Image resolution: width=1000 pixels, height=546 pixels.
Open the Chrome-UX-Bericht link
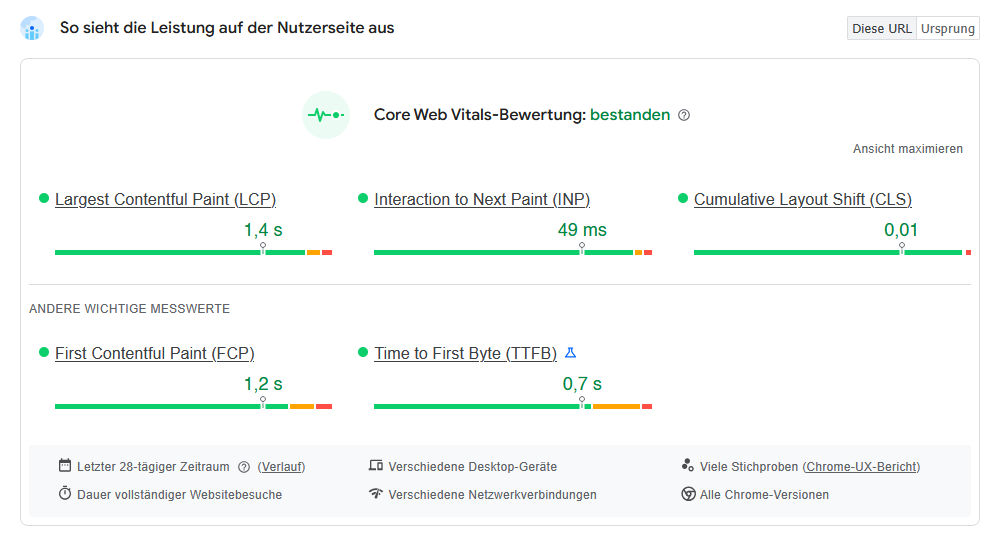pos(861,467)
